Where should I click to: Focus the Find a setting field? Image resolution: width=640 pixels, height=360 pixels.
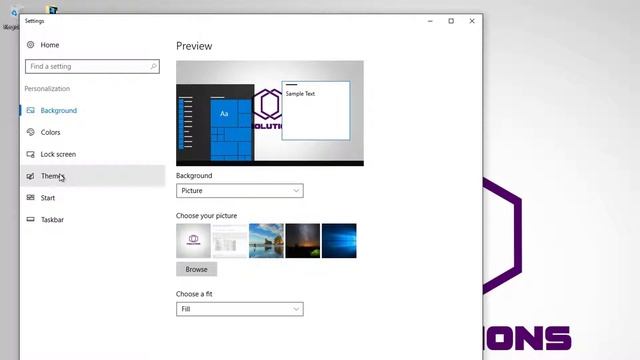[x=92, y=67]
